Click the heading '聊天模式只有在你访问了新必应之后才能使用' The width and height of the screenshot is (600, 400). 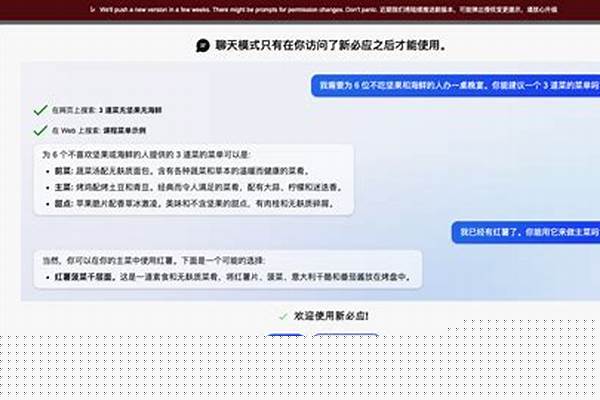point(331,46)
